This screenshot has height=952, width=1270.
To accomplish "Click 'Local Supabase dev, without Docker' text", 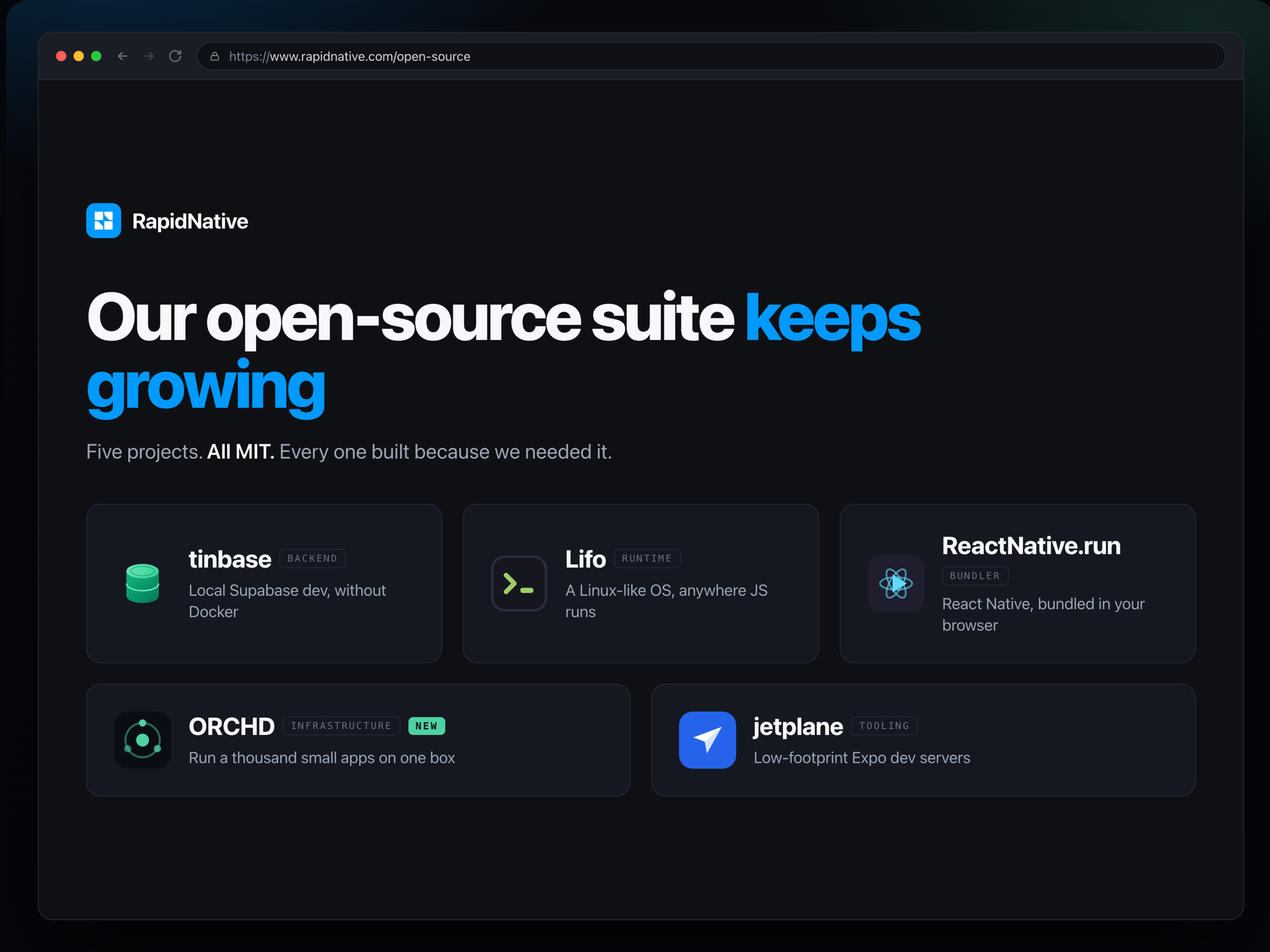I will [287, 601].
